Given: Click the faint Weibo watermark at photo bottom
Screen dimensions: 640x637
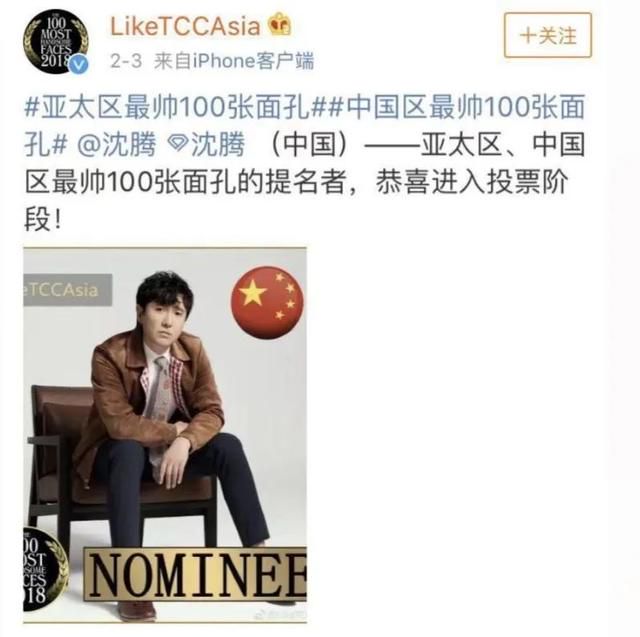Looking at the screenshot, I should [282, 614].
